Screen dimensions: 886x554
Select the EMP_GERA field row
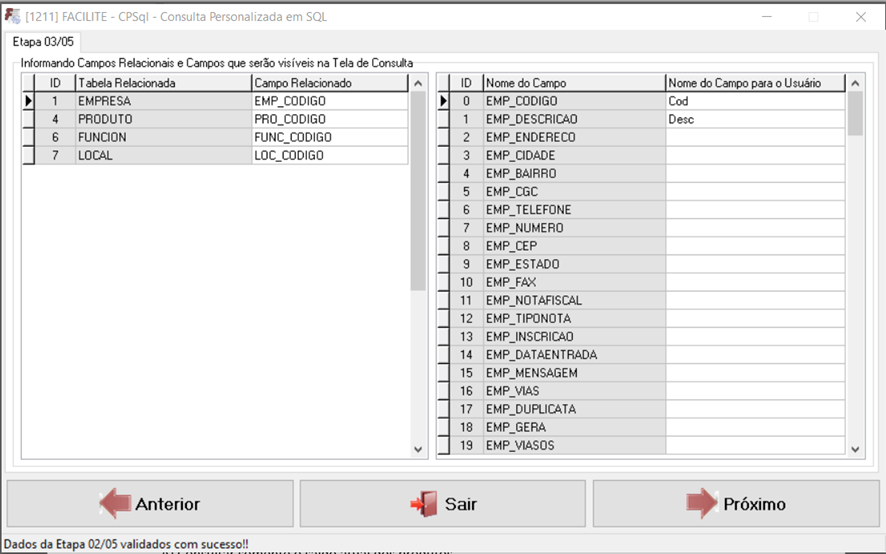(x=641, y=427)
